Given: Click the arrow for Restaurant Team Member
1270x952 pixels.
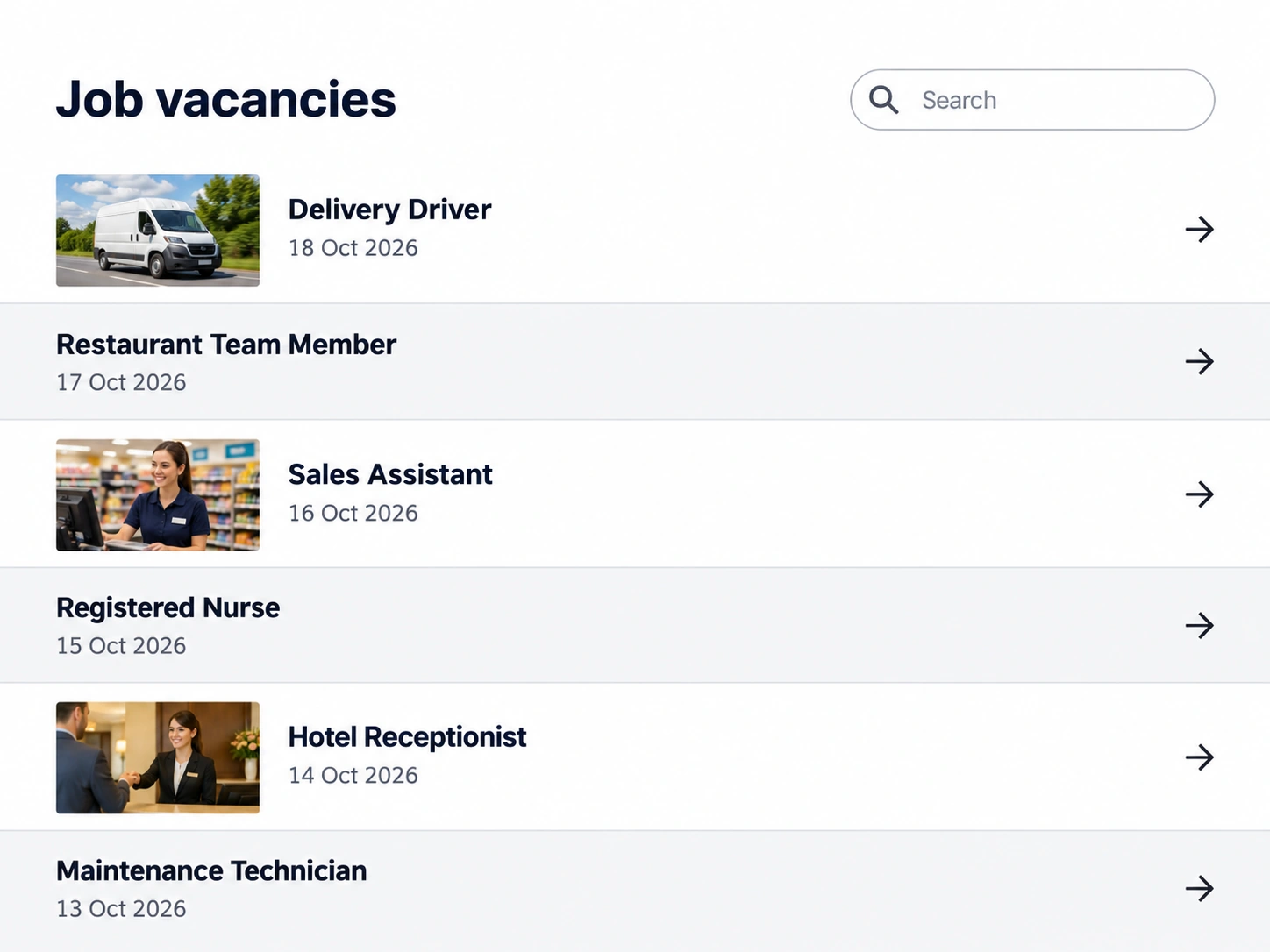Looking at the screenshot, I should click(x=1199, y=361).
